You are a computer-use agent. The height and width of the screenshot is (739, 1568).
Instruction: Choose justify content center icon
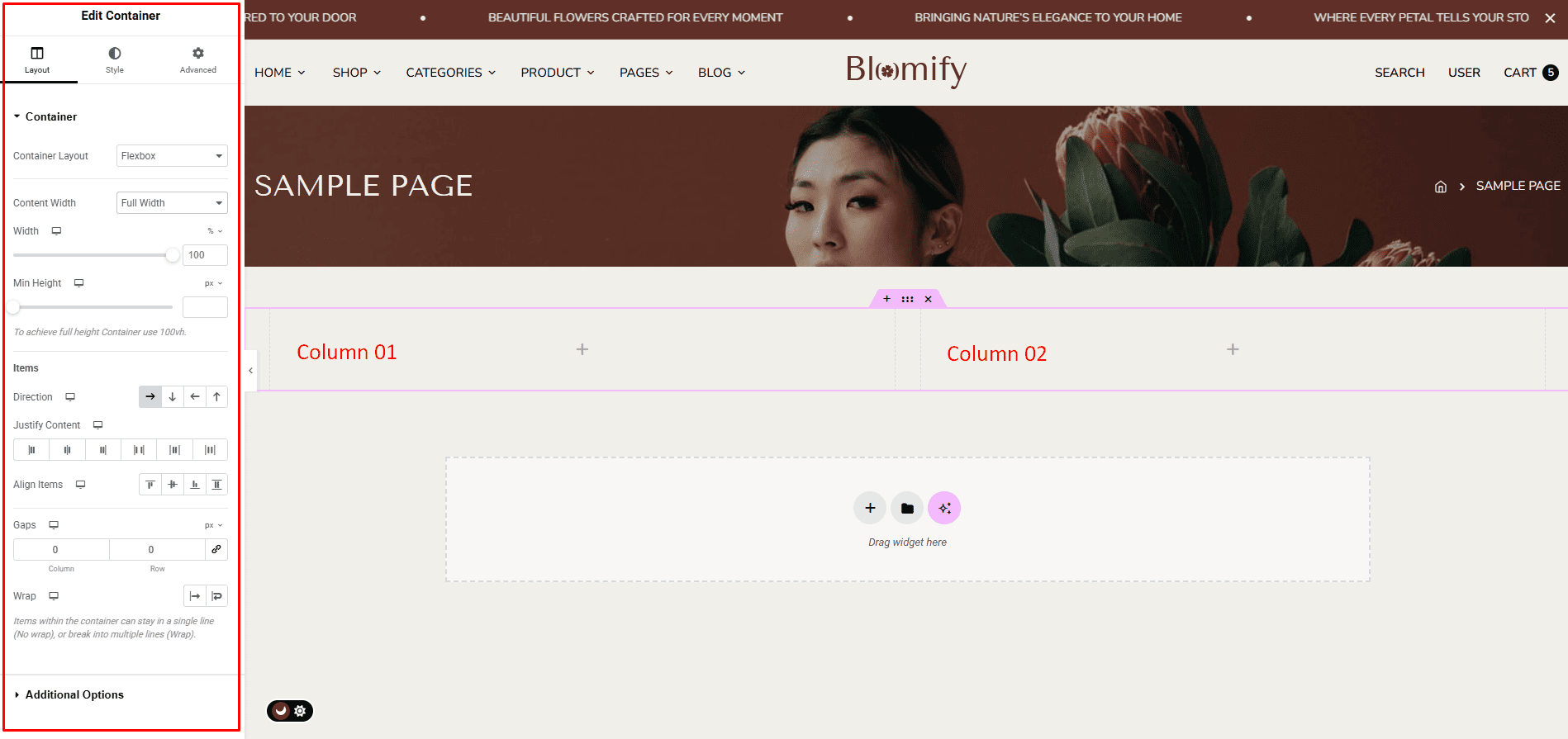(67, 450)
